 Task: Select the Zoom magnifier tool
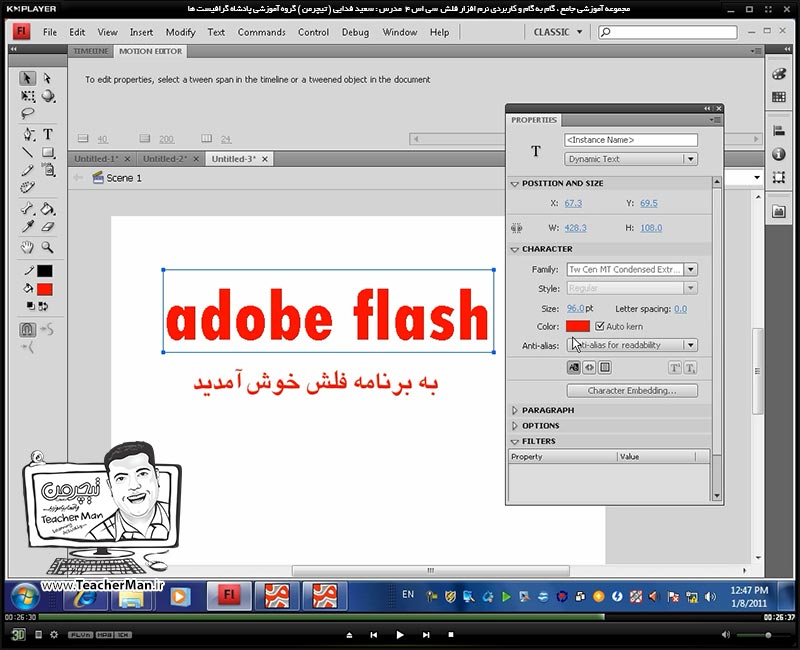pyautogui.click(x=47, y=247)
